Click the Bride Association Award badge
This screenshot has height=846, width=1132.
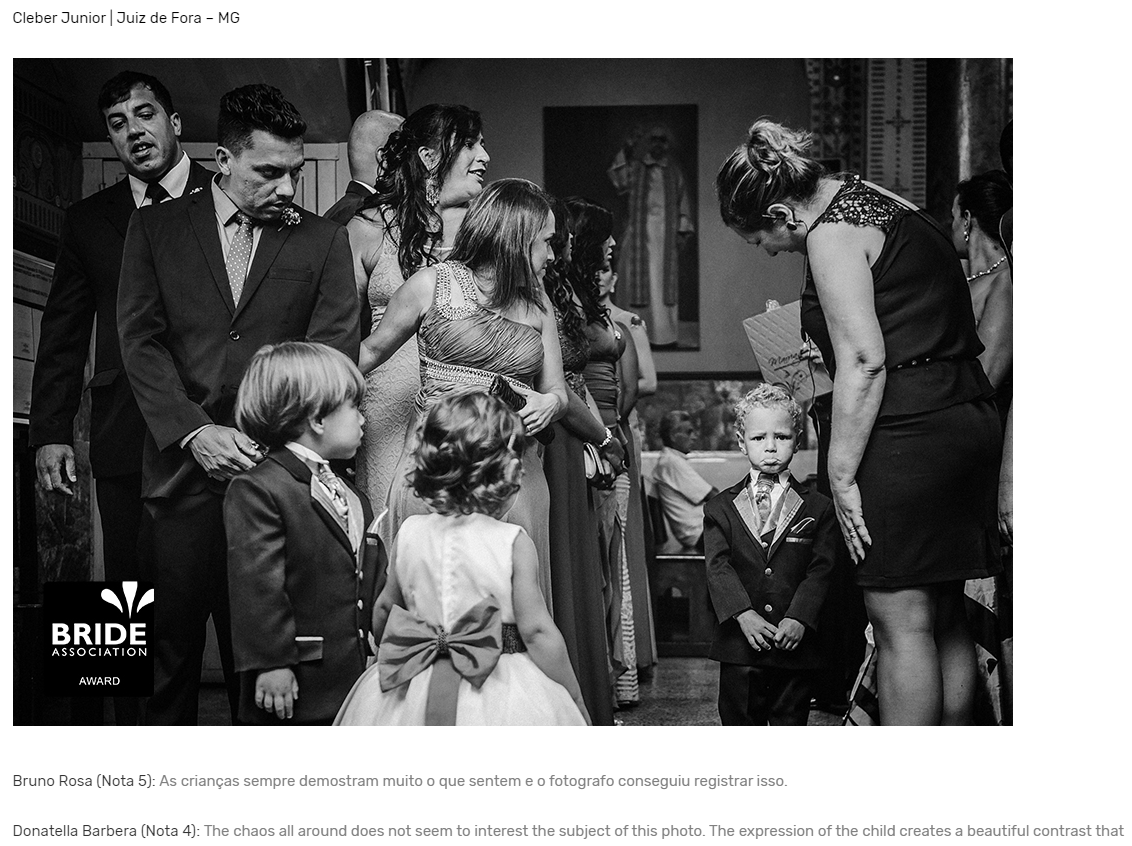pos(99,638)
